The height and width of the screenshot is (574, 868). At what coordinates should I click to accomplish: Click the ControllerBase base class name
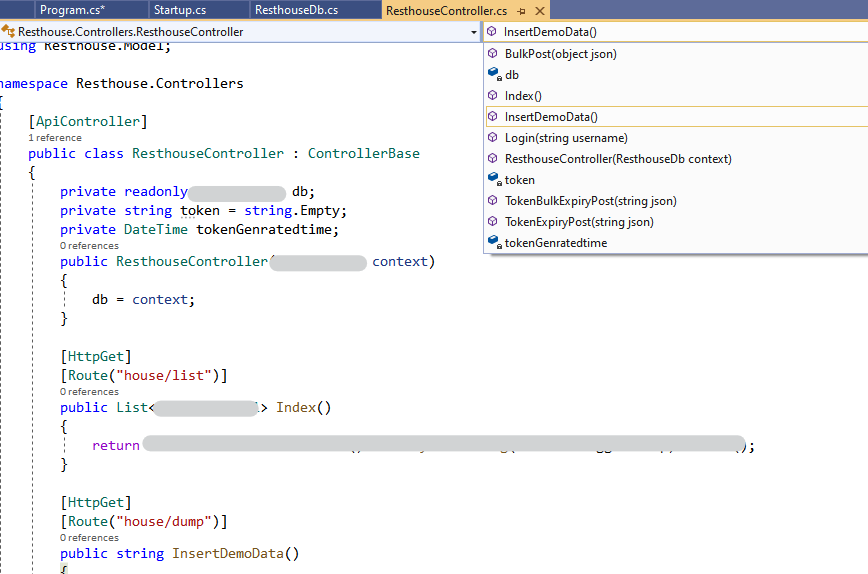coord(364,153)
